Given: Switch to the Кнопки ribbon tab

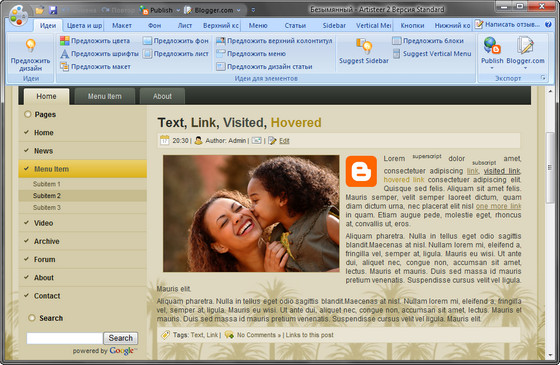Looking at the screenshot, I should [412, 25].
